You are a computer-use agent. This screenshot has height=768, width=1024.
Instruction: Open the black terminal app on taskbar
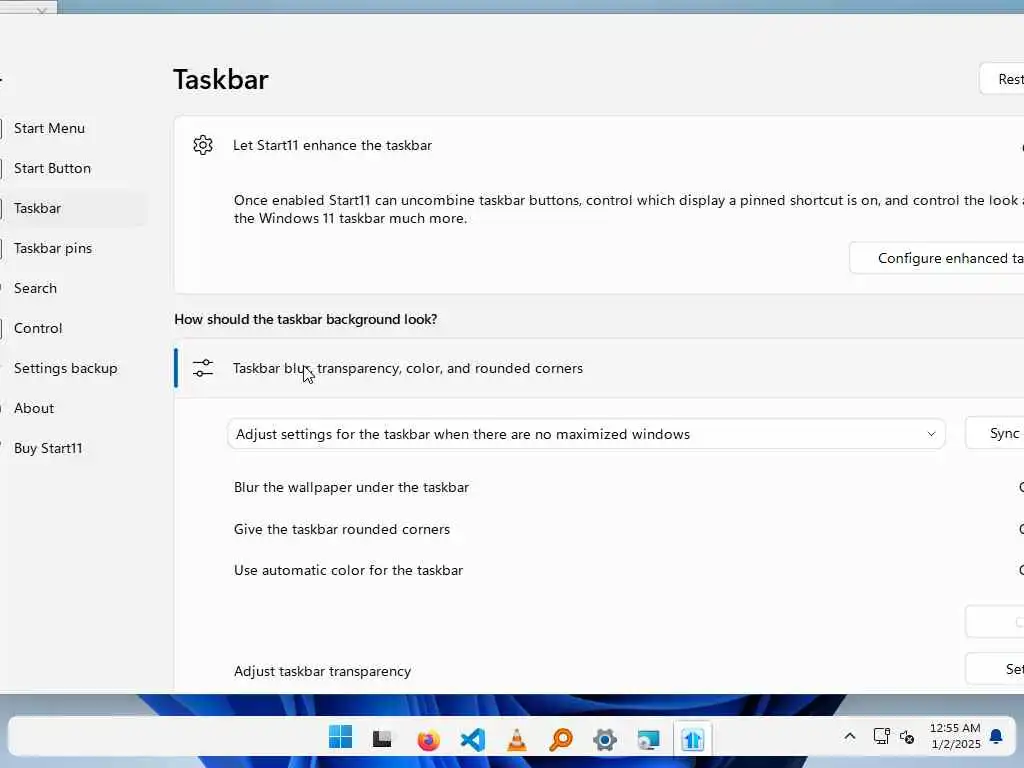click(x=382, y=739)
